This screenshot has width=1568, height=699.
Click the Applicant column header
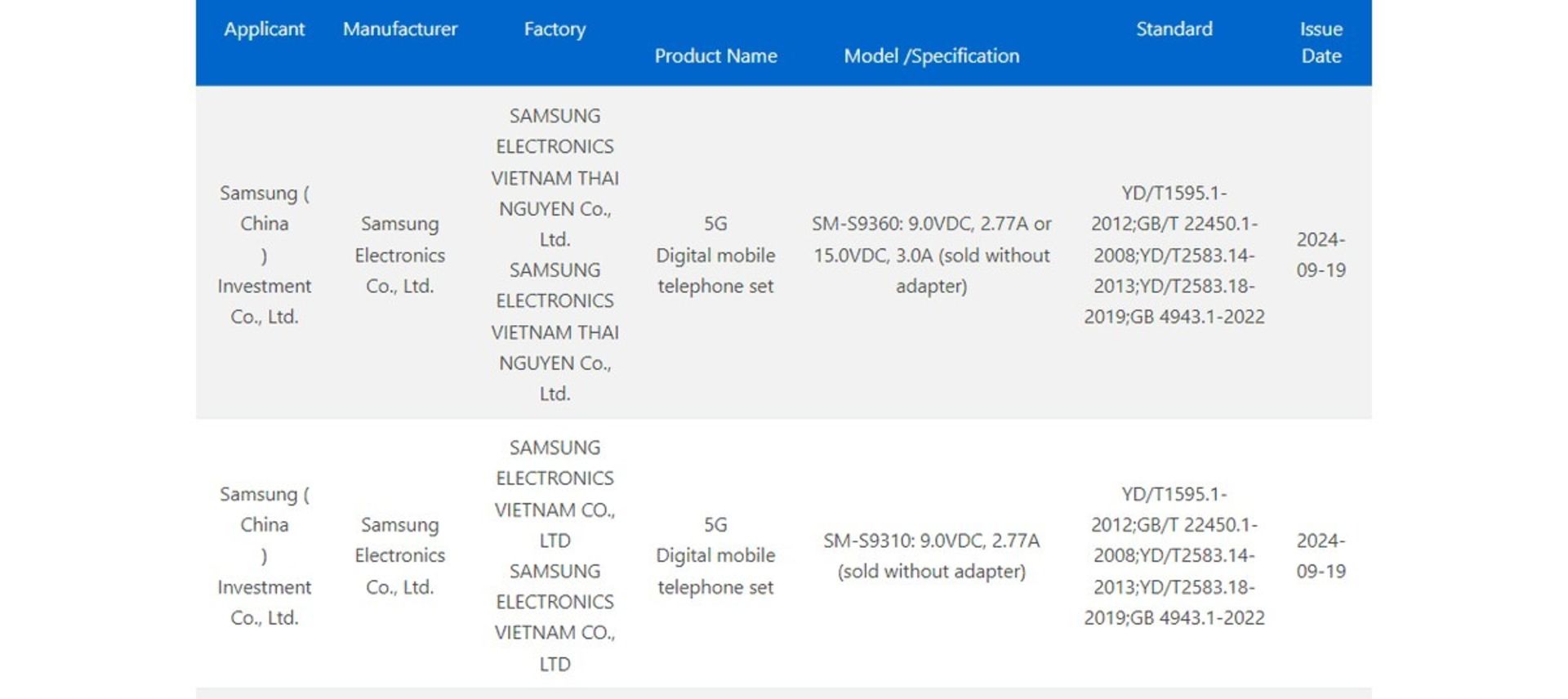(264, 29)
